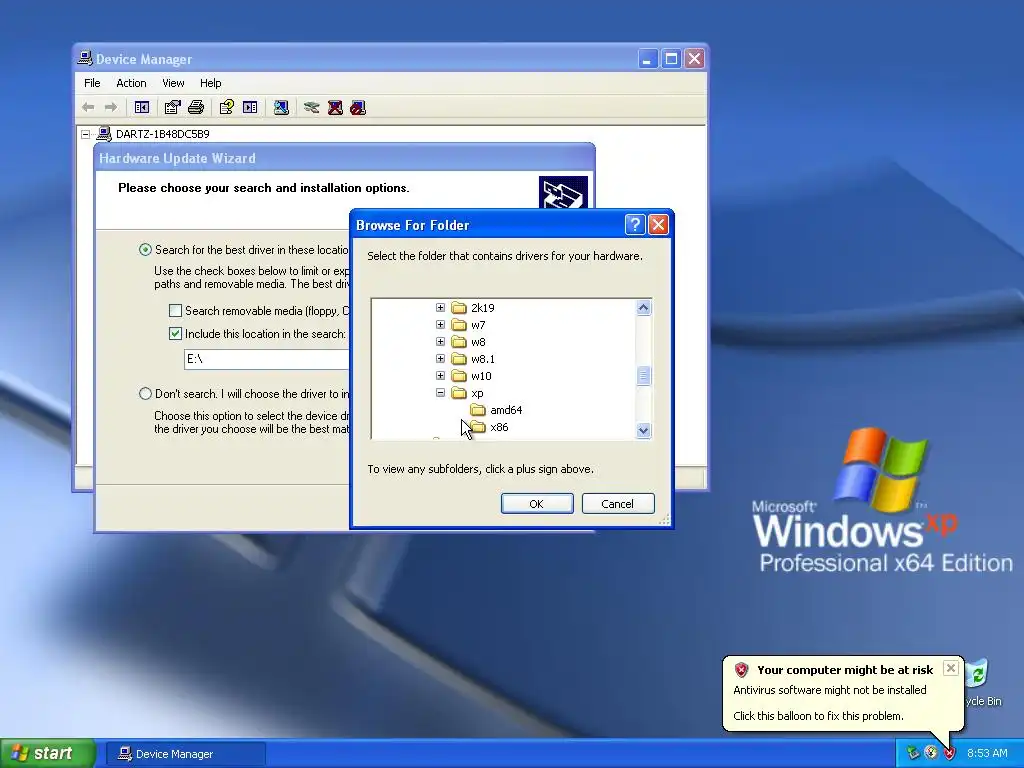Image resolution: width=1024 pixels, height=768 pixels.
Task: Click the folder list scrollbar thumb
Action: [643, 376]
